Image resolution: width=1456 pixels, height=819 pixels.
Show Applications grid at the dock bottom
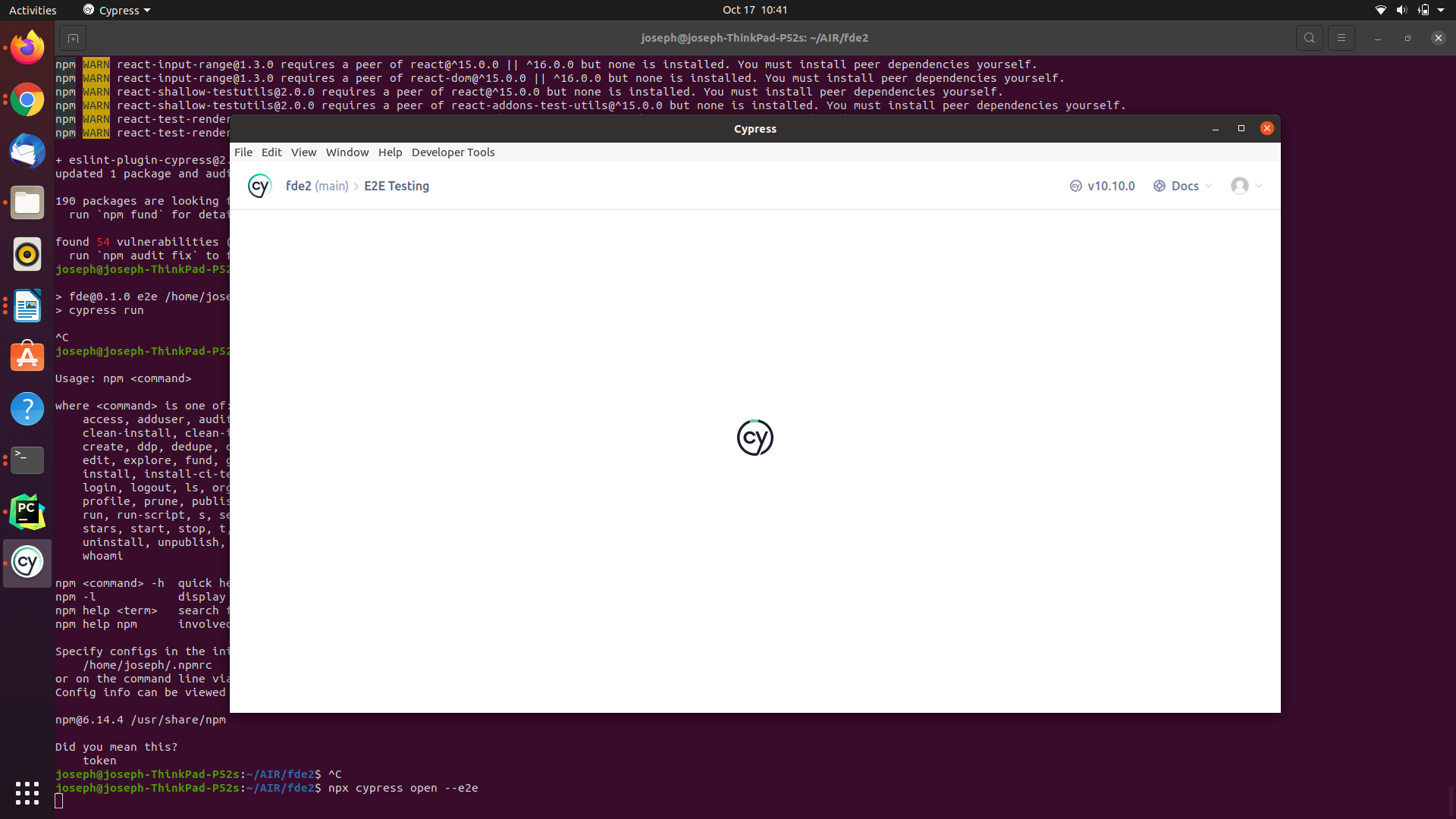[27, 793]
